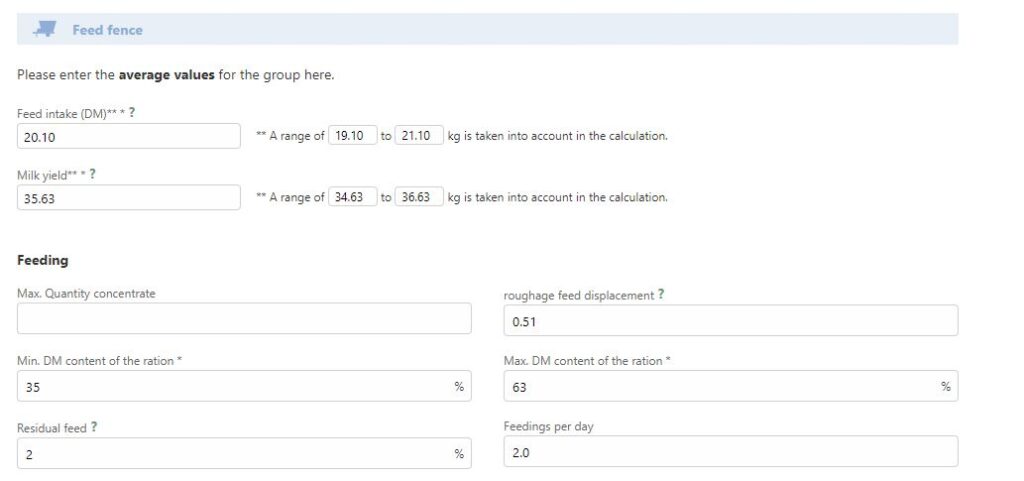Image resolution: width=1024 pixels, height=481 pixels.
Task: Click the Feedings per day field
Action: pyautogui.click(x=730, y=452)
